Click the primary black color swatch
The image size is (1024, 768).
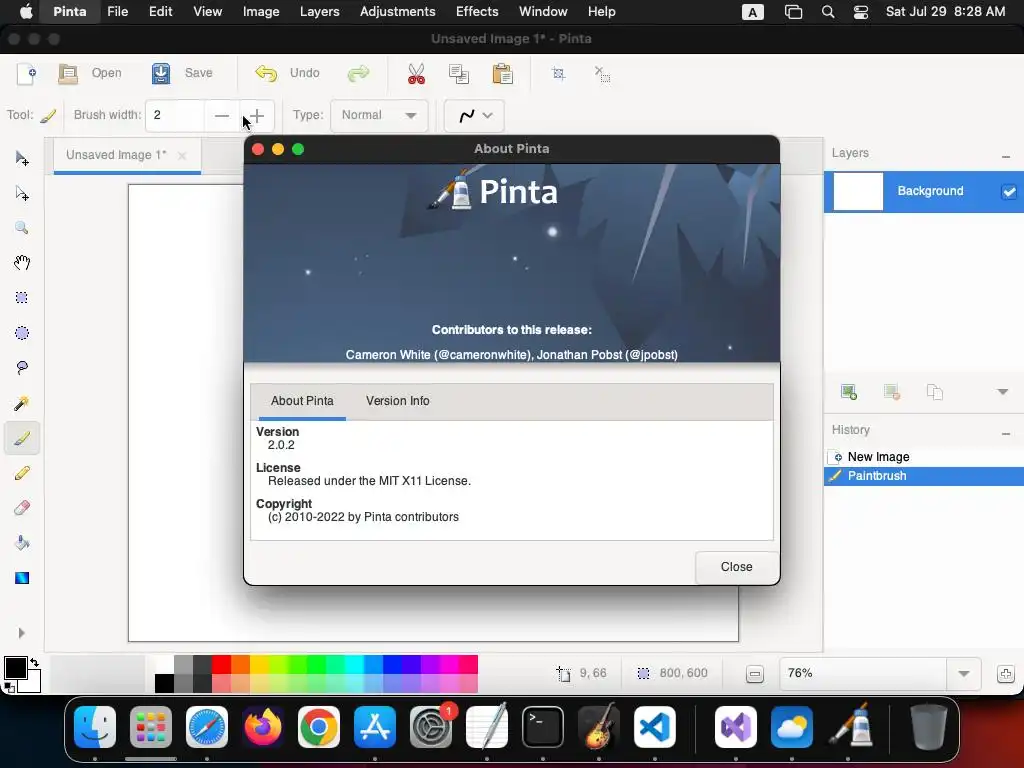pos(16,668)
